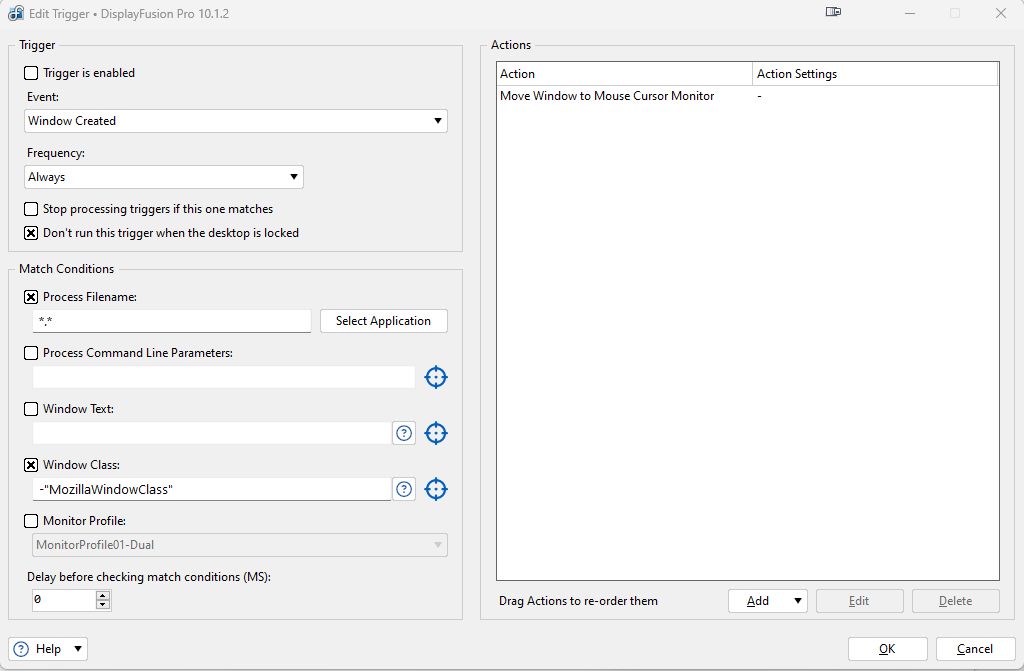Open the Add action dropdown button

[767, 601]
